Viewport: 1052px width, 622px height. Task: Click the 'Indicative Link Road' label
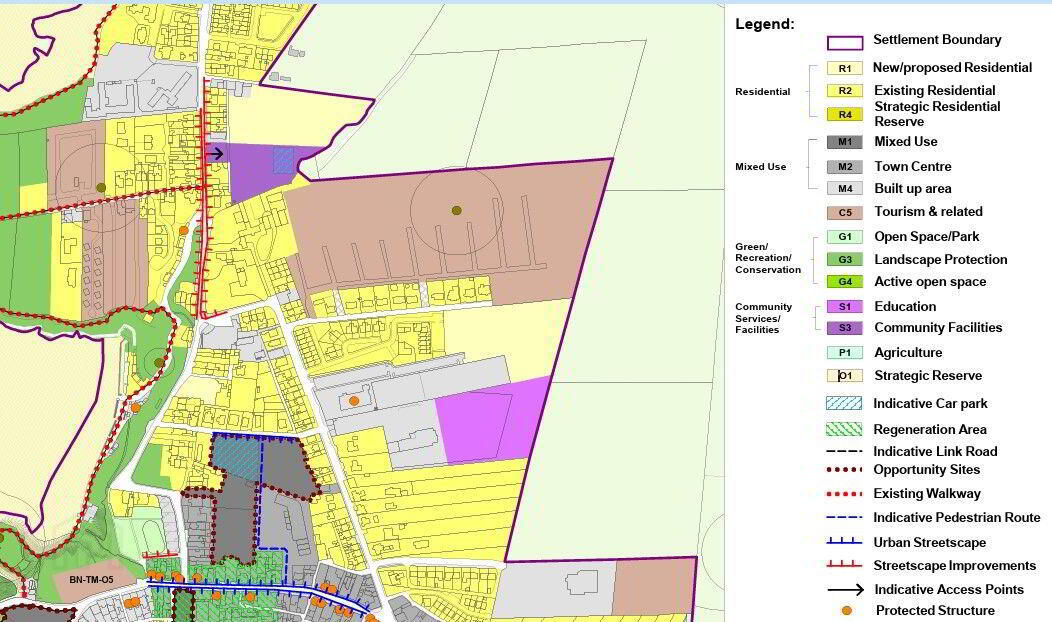point(935,452)
